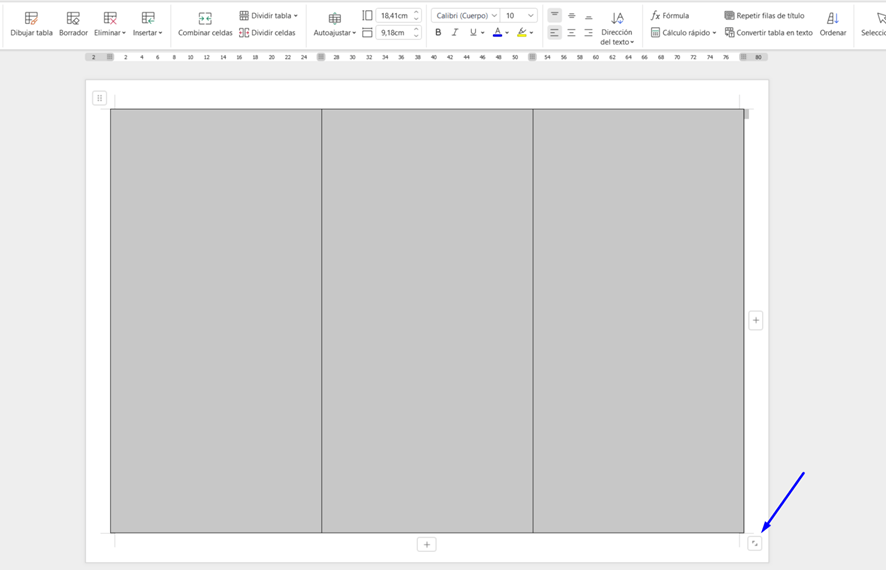The image size is (886, 570).
Task: Add a row with the bottom plus button
Action: point(427,545)
